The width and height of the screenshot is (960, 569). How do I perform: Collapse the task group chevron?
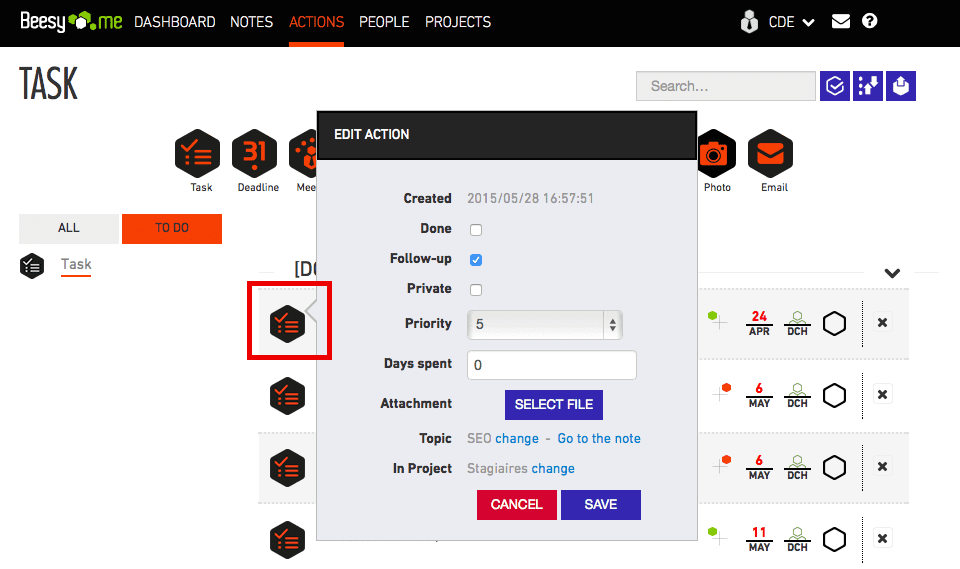pos(892,273)
